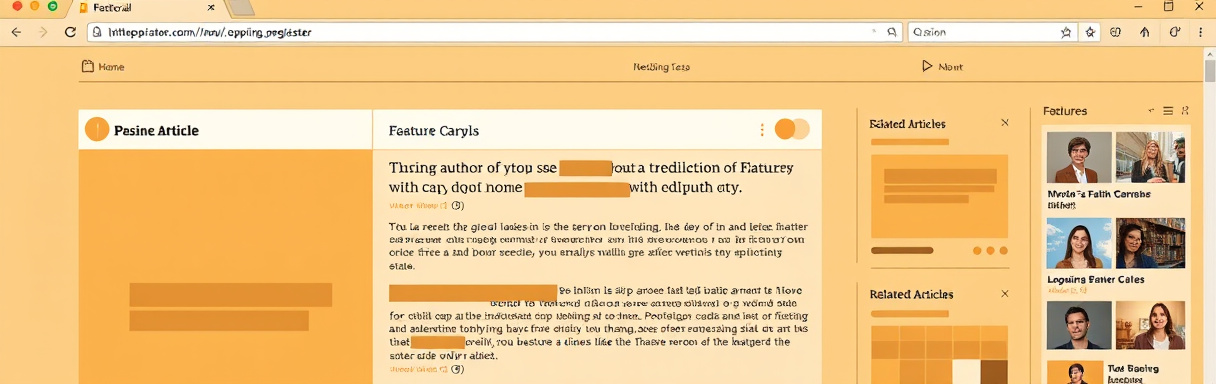Click the Features panel title

pyautogui.click(x=1065, y=111)
